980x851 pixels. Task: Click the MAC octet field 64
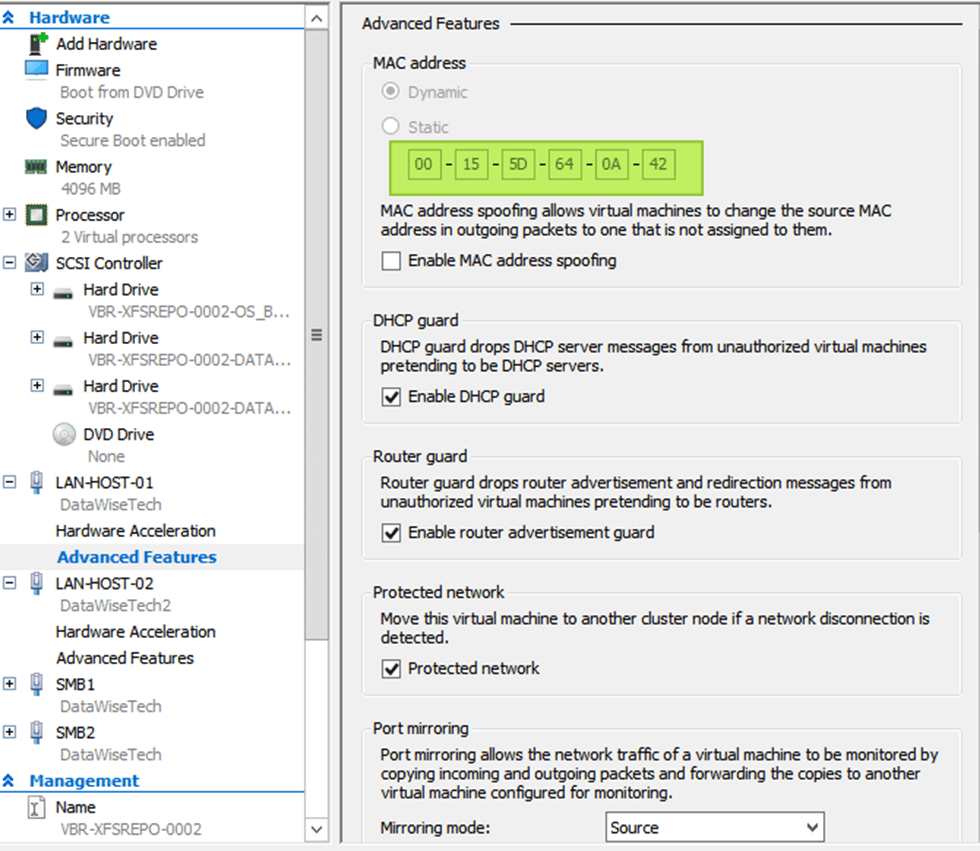564,164
